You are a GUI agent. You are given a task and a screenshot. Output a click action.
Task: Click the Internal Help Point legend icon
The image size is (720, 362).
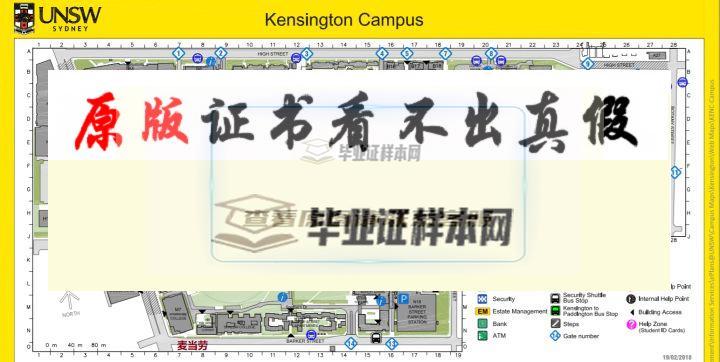click(631, 299)
